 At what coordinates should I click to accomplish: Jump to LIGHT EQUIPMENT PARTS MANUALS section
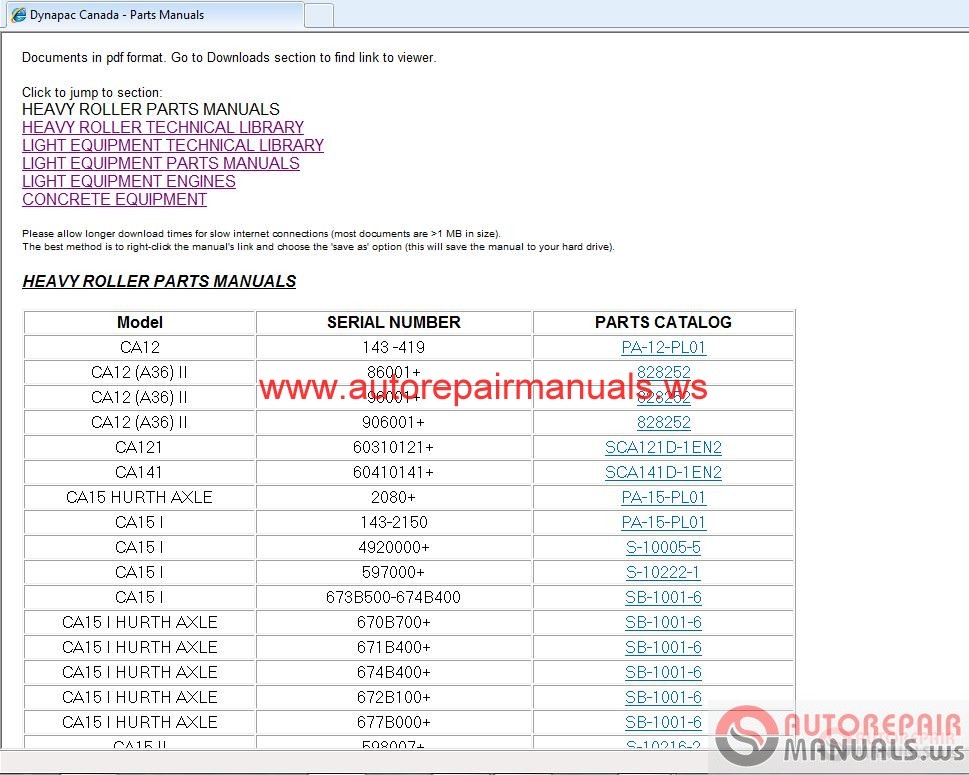[161, 163]
